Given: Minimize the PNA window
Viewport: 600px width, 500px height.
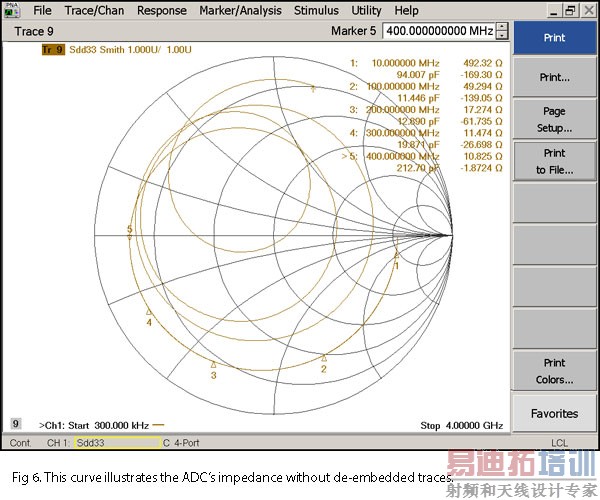Looking at the screenshot, I should pos(553,11).
